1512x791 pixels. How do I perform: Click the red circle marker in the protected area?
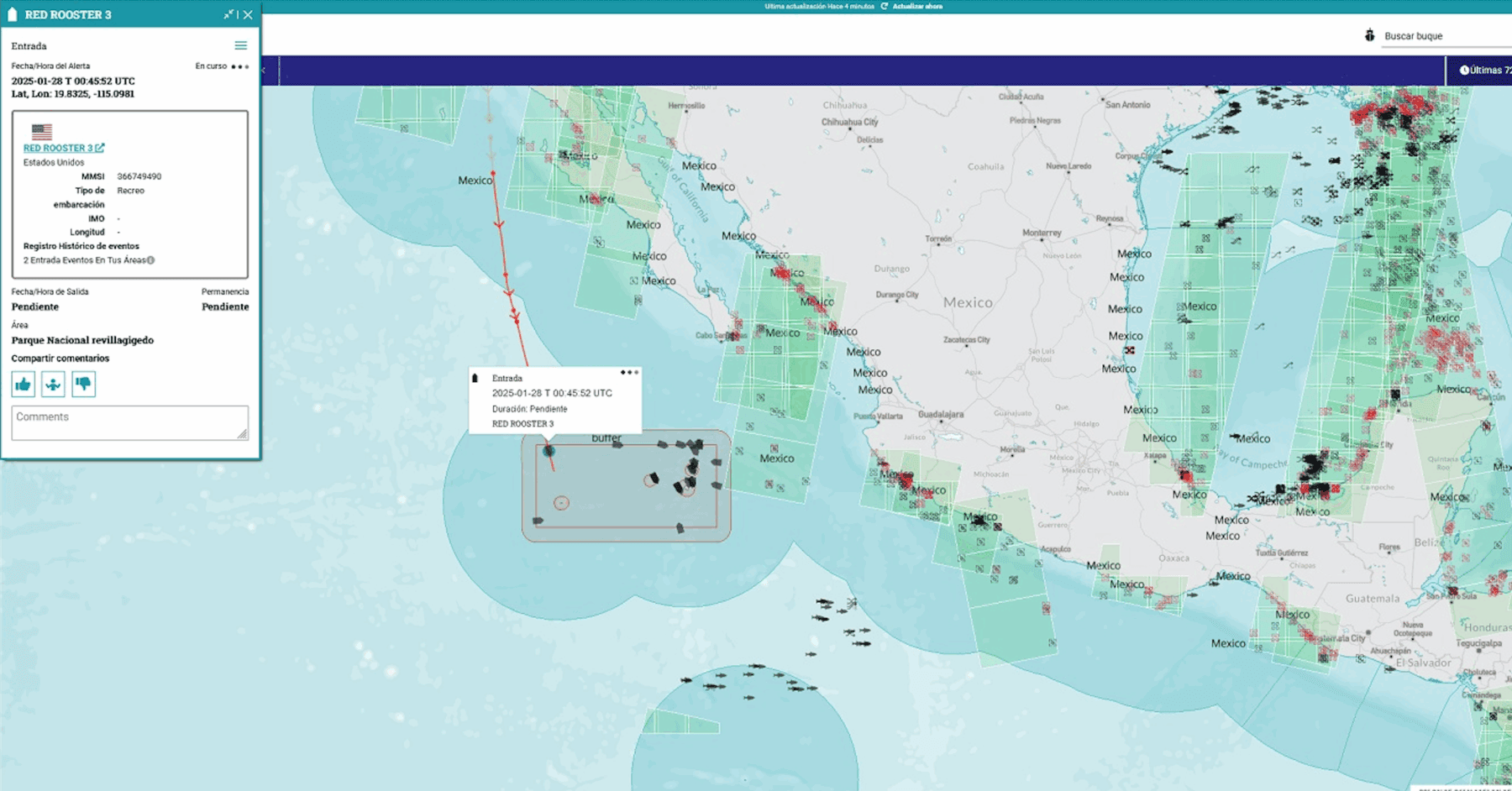click(561, 503)
